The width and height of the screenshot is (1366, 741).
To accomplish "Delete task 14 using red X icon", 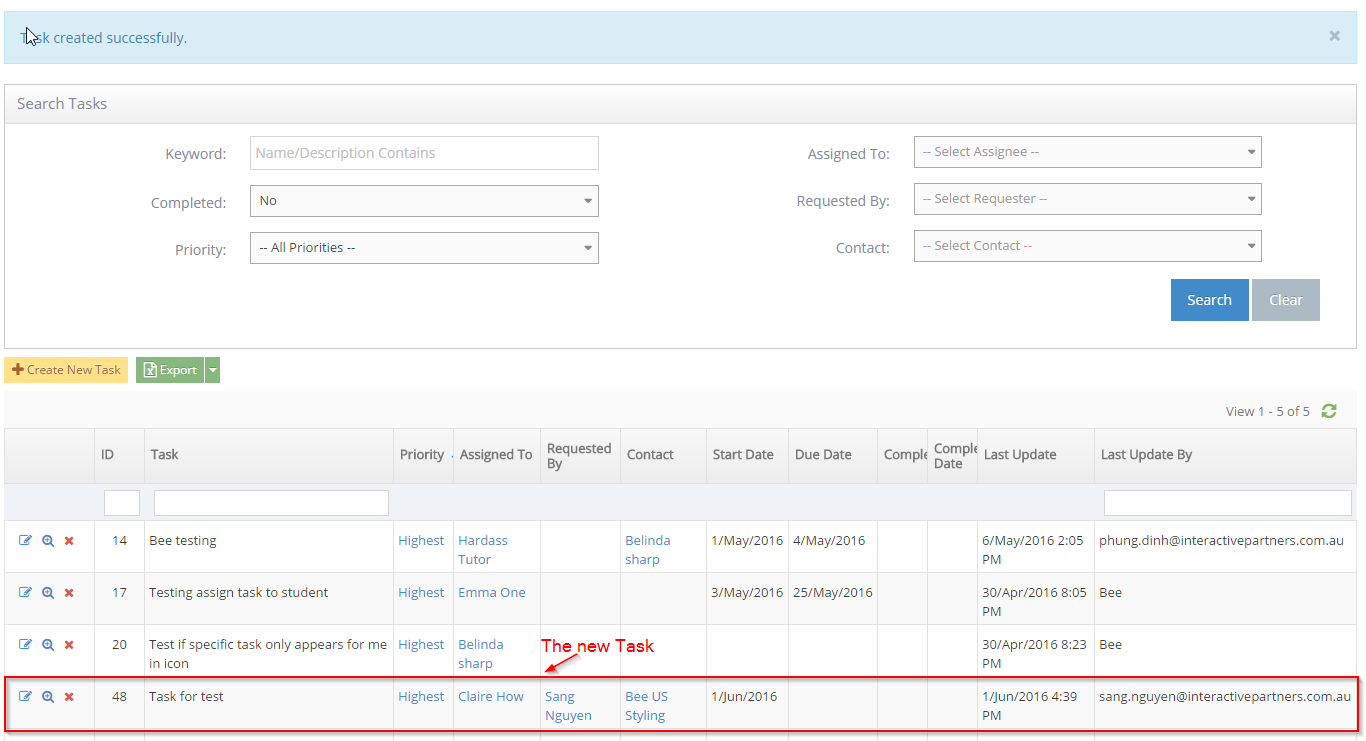I will (x=69, y=541).
